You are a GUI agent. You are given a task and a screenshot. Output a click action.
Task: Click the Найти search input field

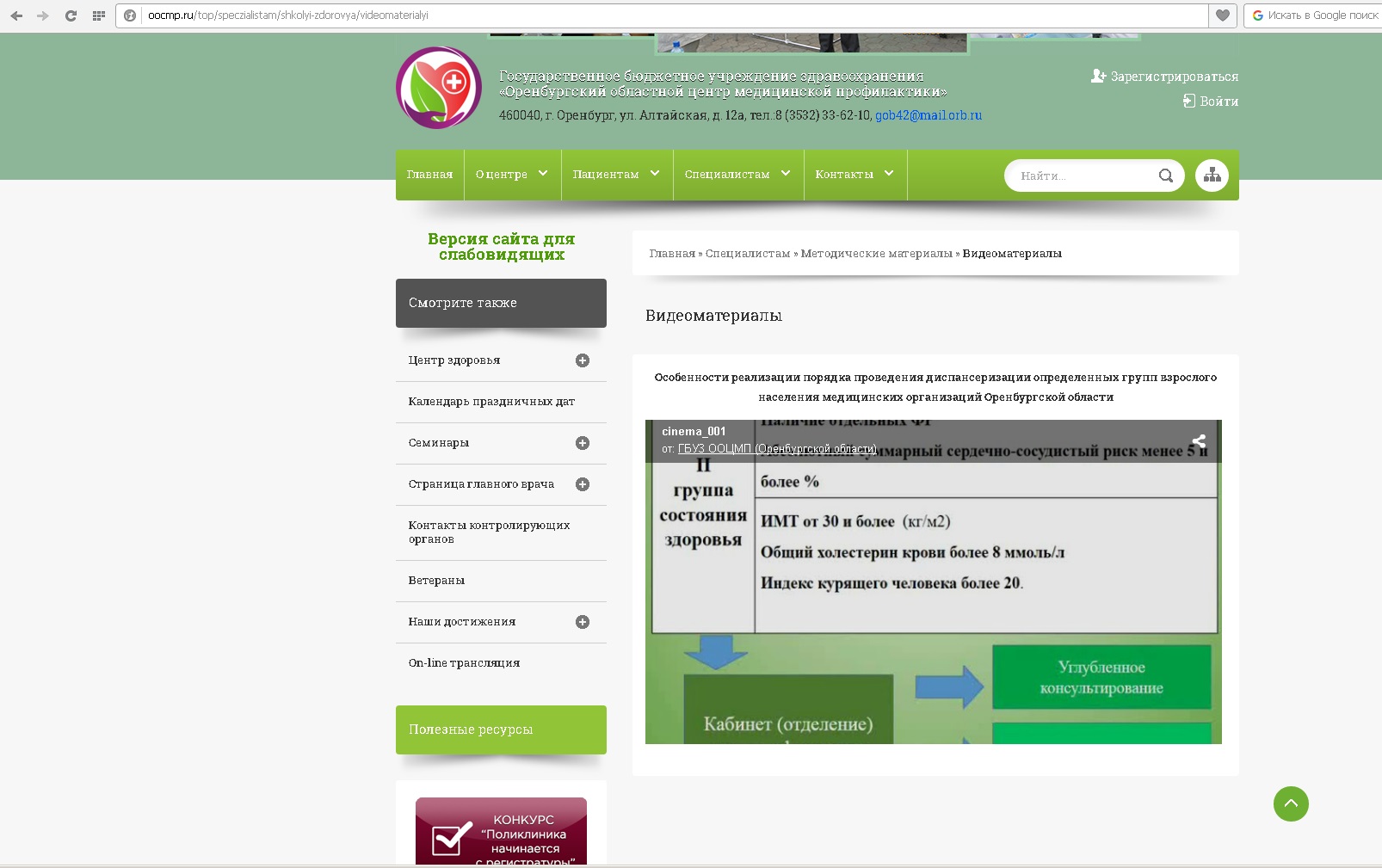[1083, 175]
